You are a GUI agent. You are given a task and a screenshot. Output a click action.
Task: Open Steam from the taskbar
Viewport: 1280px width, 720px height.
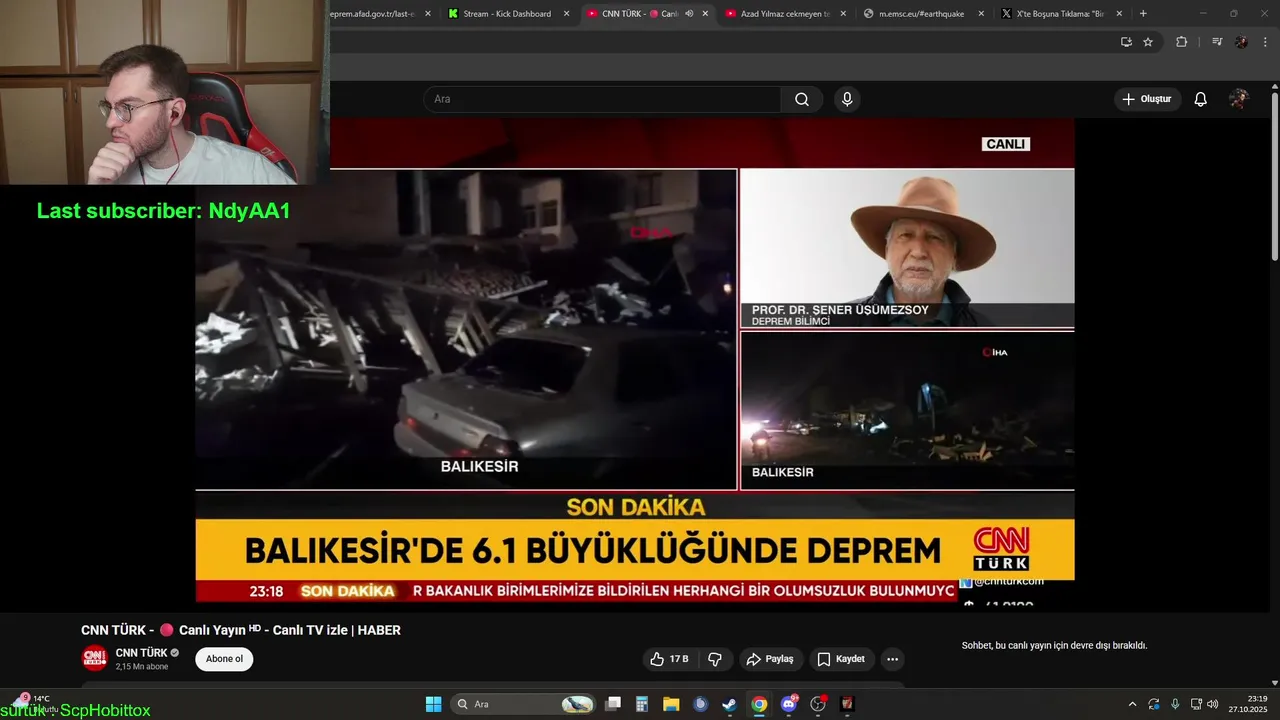tap(730, 704)
